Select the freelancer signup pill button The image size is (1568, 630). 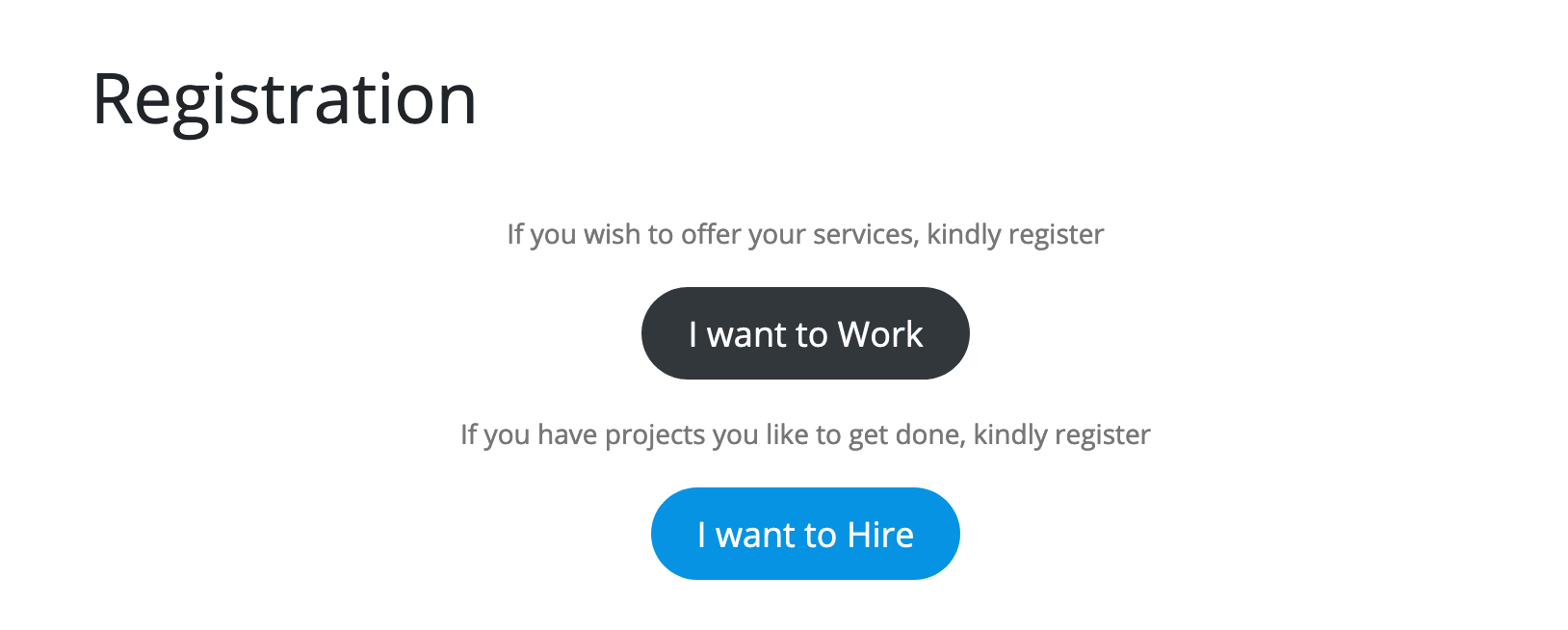[805, 333]
